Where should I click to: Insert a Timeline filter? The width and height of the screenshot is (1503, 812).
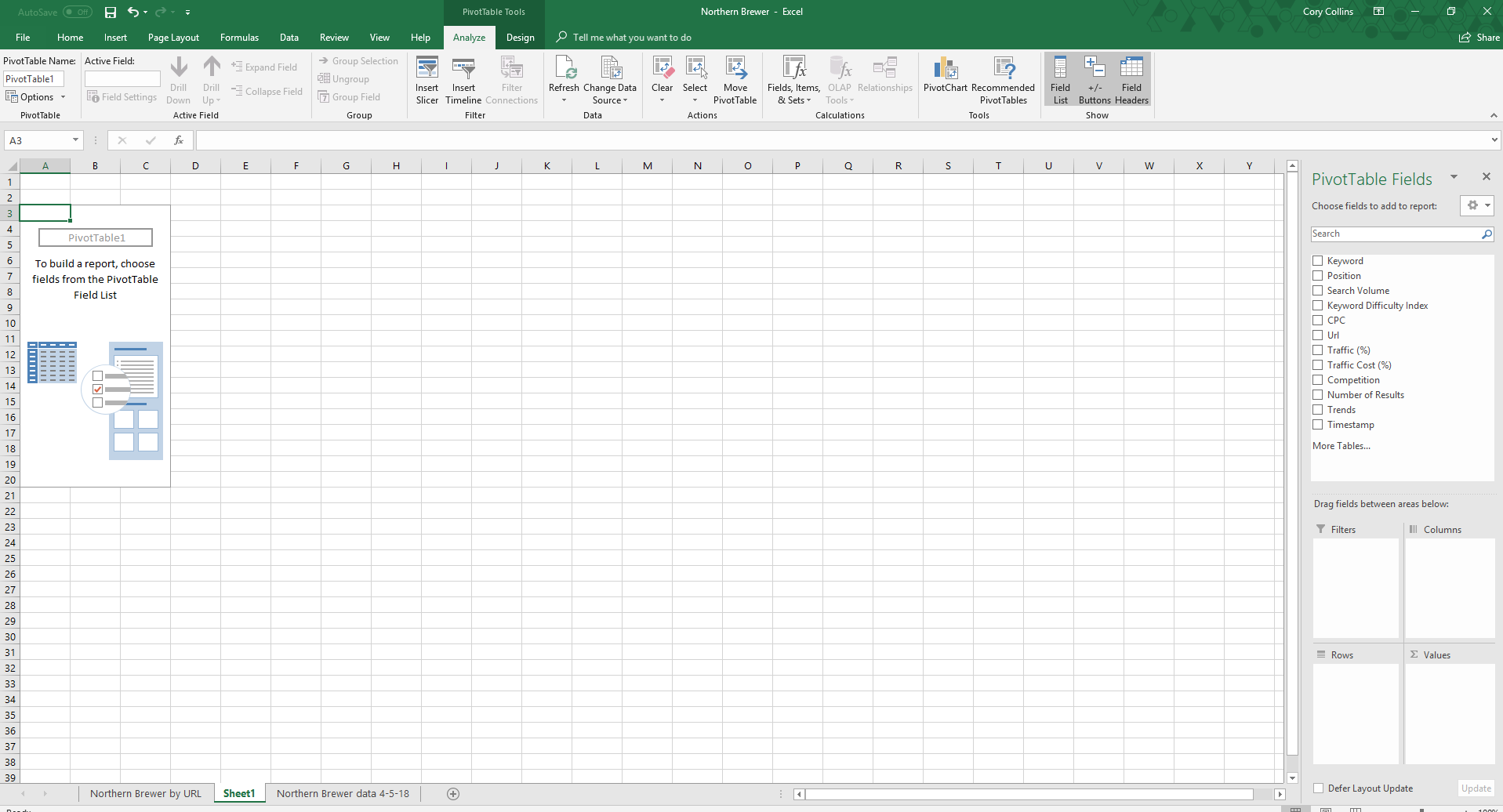(x=463, y=79)
